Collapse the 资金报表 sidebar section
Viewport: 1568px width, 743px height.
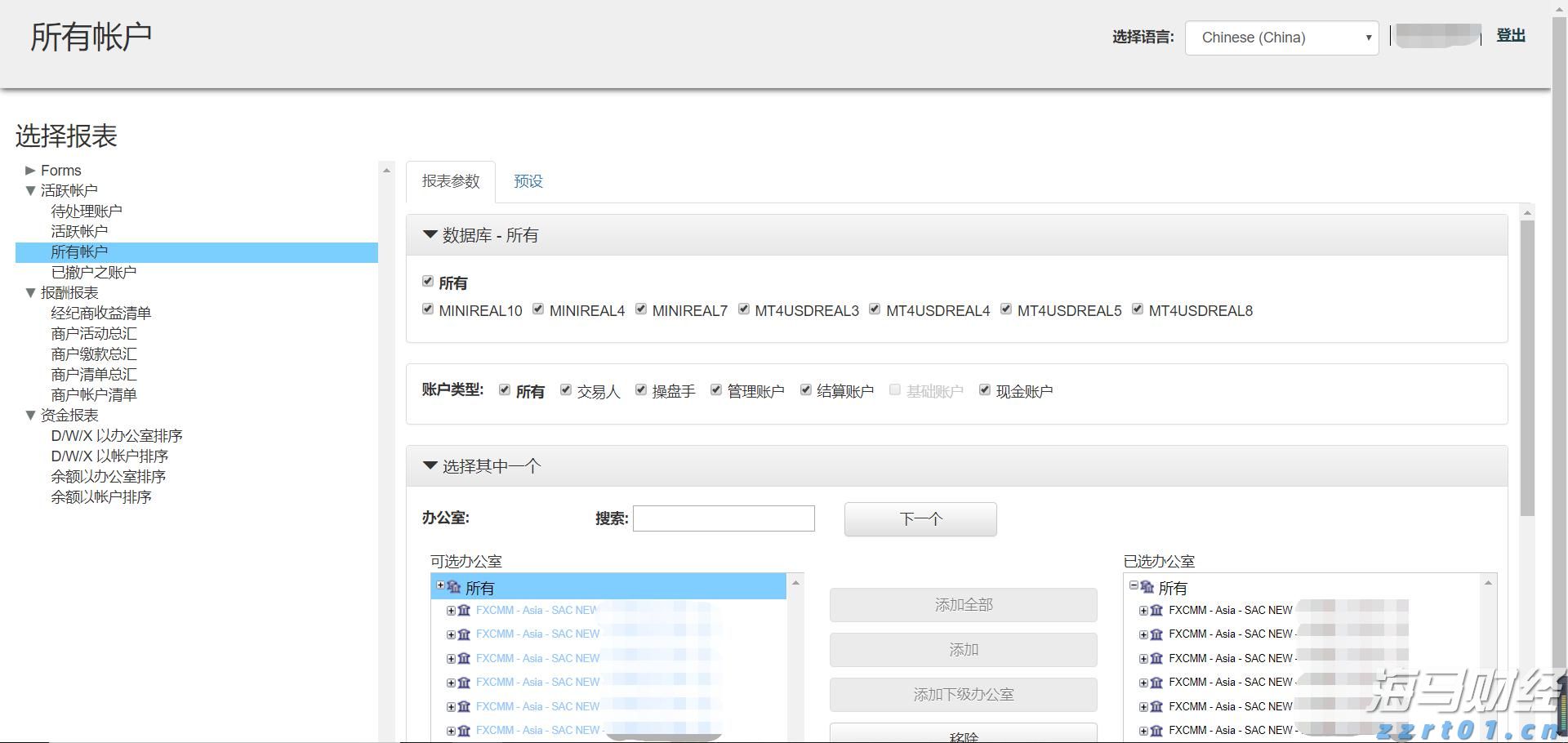tap(29, 416)
